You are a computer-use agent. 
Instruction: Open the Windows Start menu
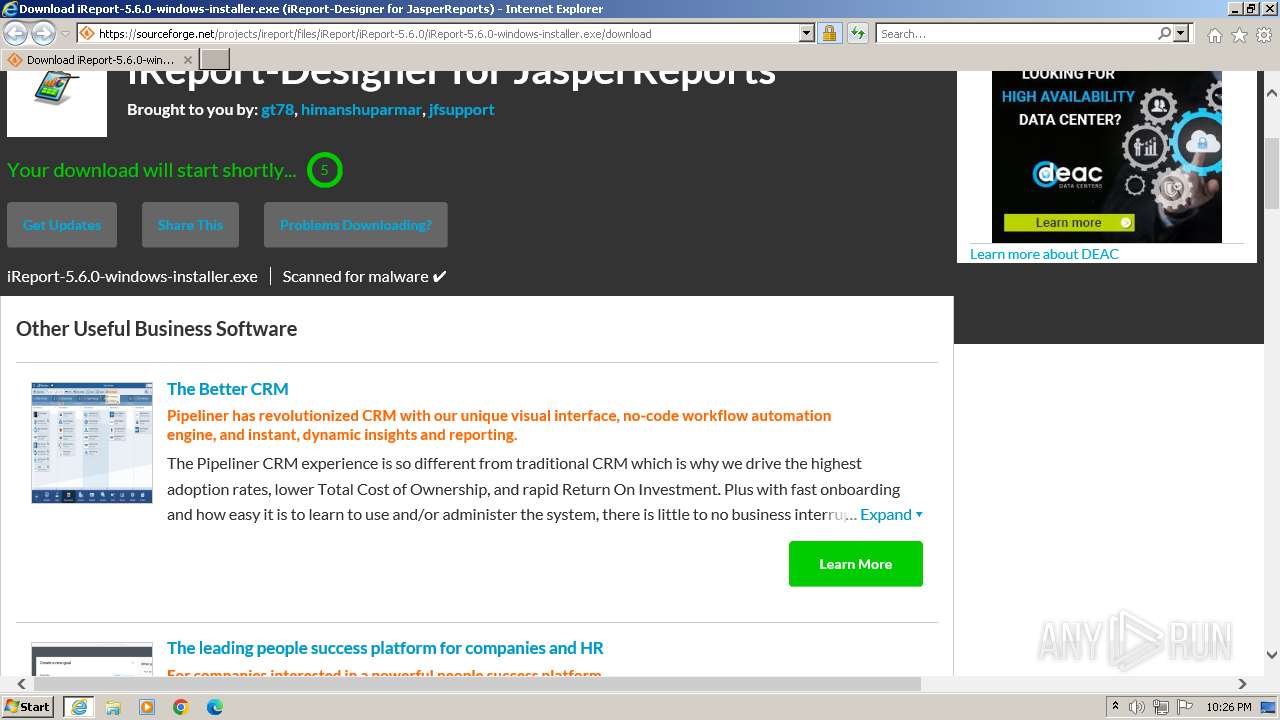click(x=28, y=706)
